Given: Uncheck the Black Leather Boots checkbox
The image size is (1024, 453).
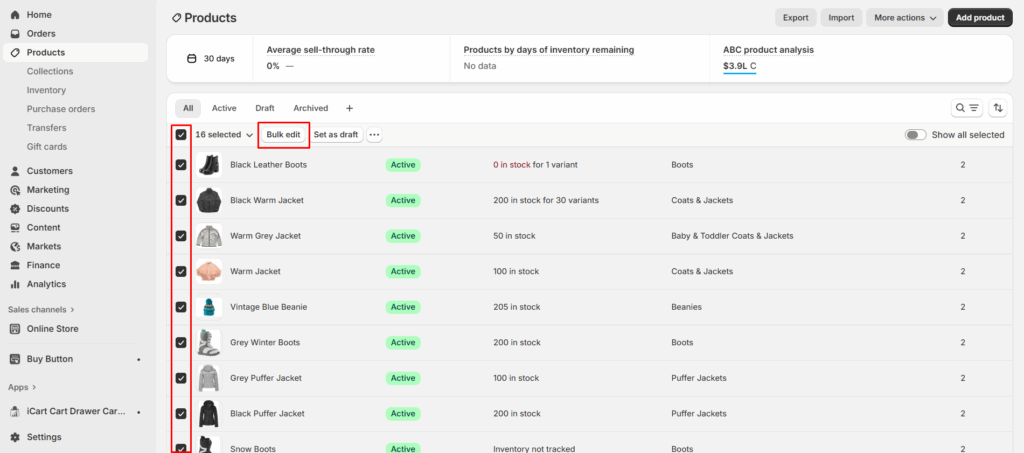Looking at the screenshot, I should [181, 165].
